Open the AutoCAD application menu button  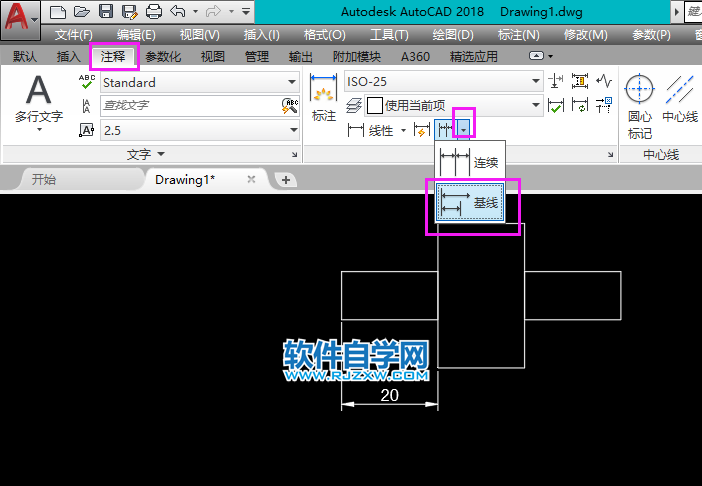[20, 20]
